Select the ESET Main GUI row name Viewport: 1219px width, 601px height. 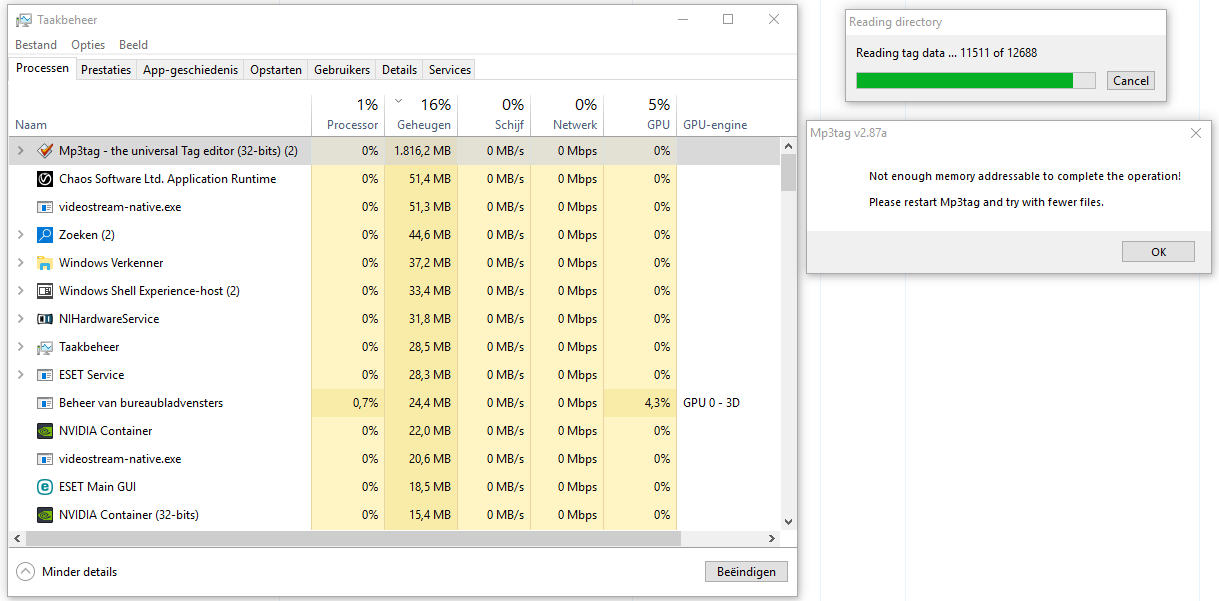pos(97,487)
